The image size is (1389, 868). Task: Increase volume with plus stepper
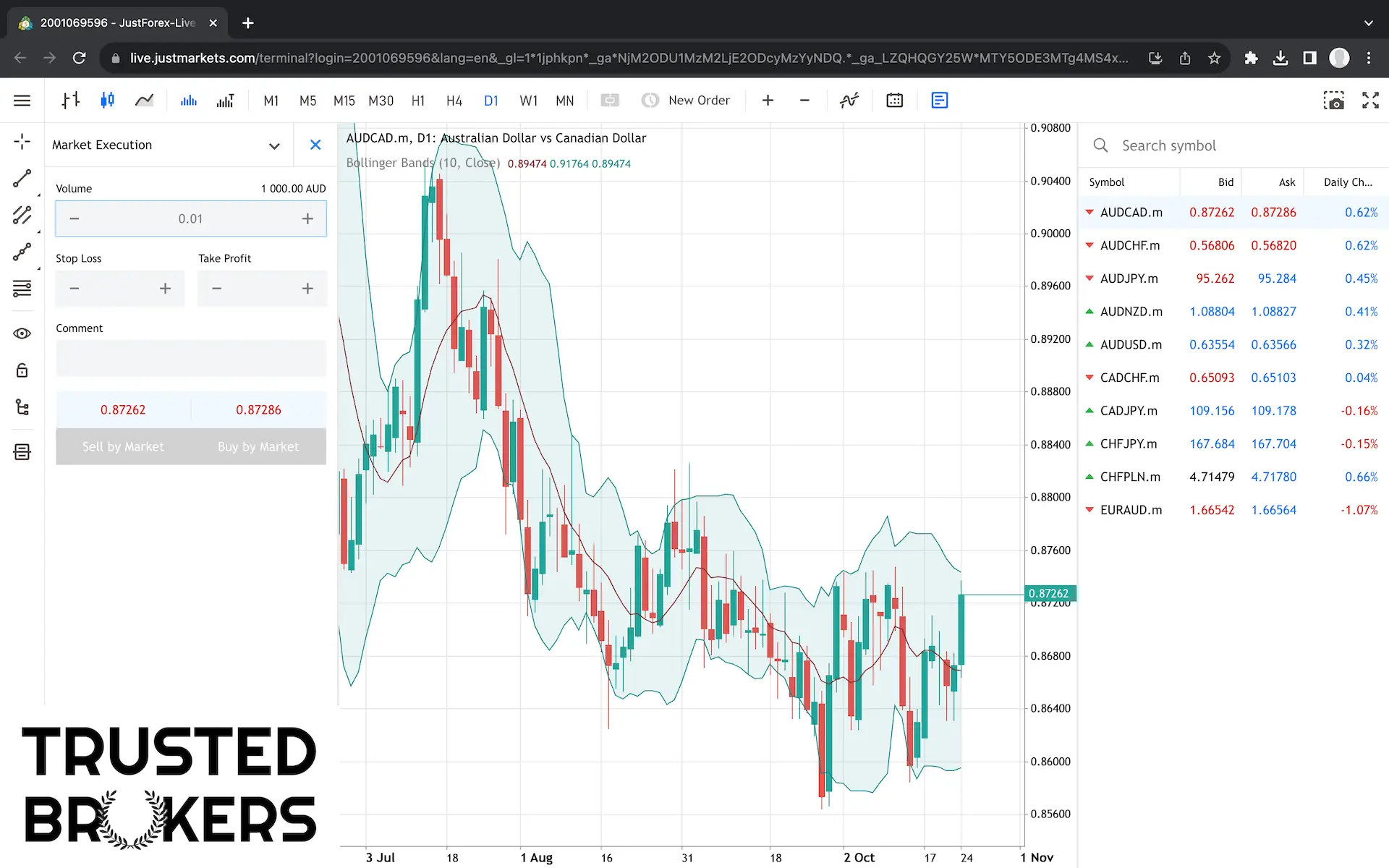[307, 218]
